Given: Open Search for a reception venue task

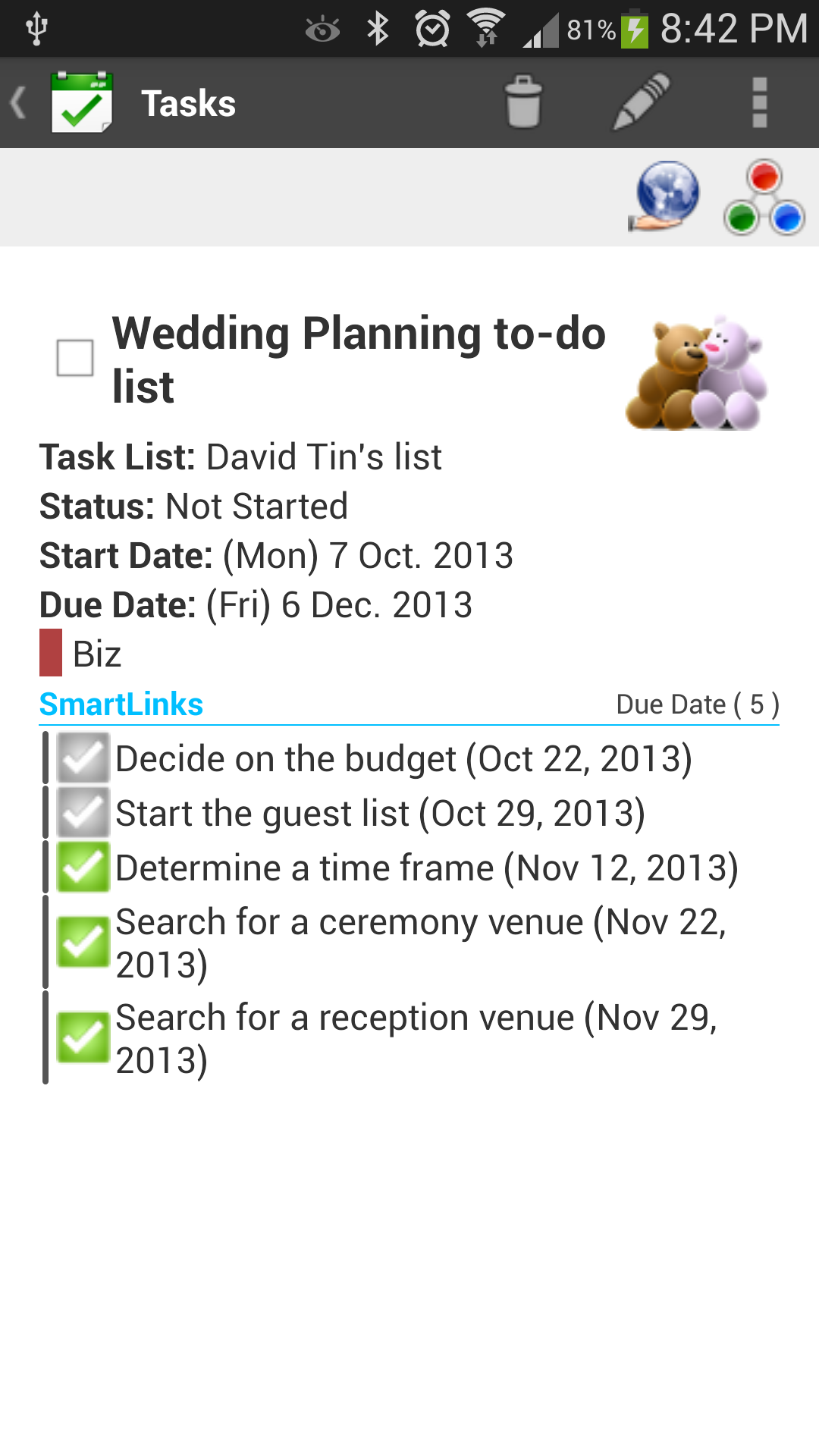Looking at the screenshot, I should click(416, 1038).
